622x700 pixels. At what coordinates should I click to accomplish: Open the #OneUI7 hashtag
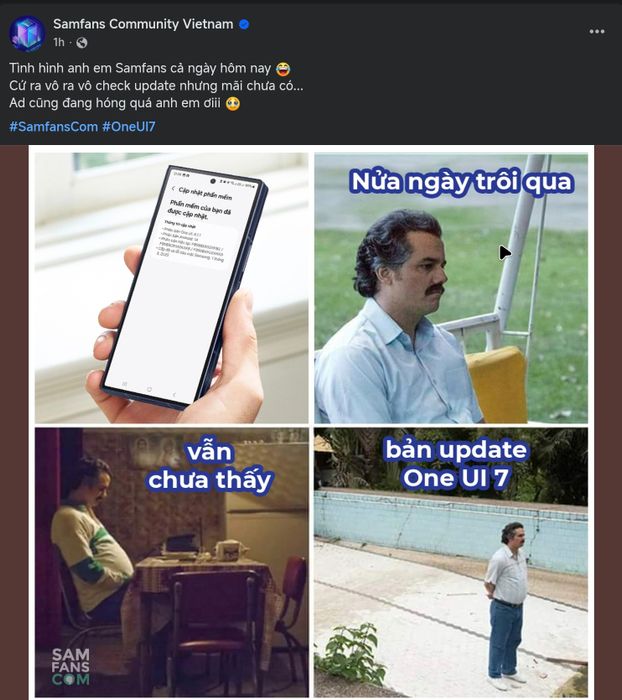click(x=129, y=127)
